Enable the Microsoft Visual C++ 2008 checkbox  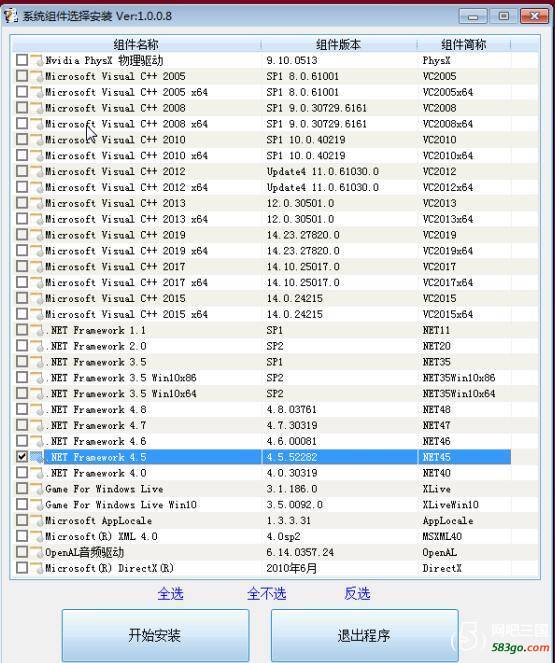(x=22, y=108)
